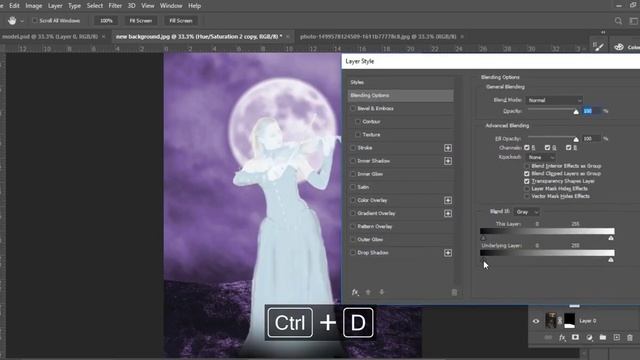This screenshot has width=640, height=360.
Task: Click link layers icon in Layers panel
Action: point(548,338)
